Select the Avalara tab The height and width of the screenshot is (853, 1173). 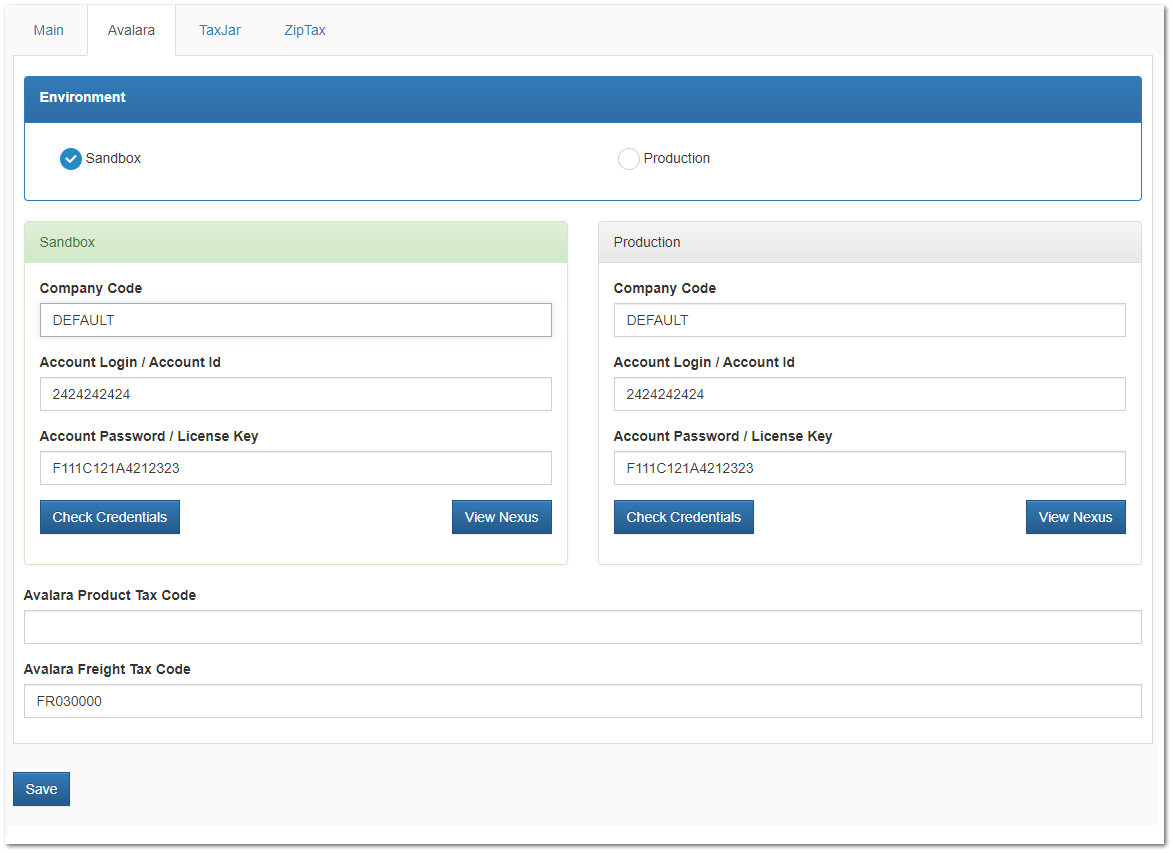point(132,31)
